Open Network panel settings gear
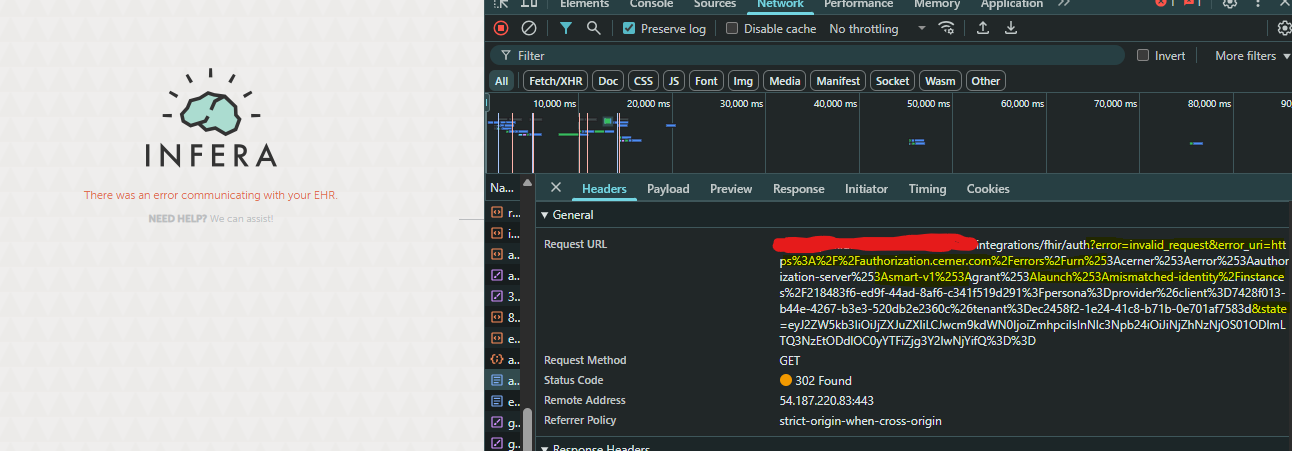This screenshot has height=451, width=1292. (x=1284, y=28)
